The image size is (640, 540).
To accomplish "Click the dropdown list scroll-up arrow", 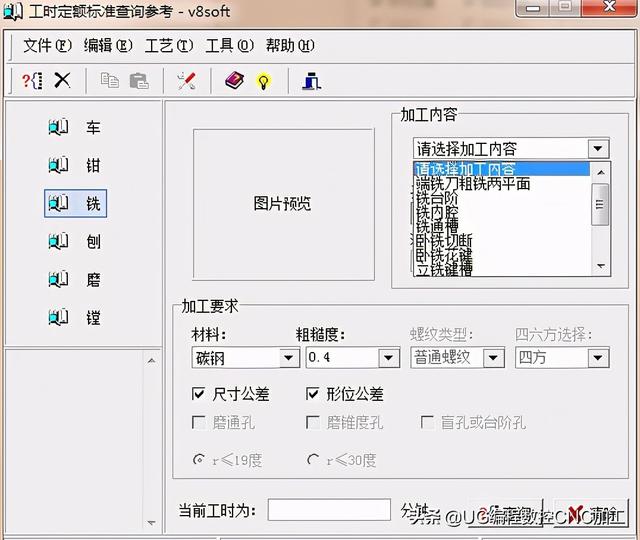I will coord(600,172).
